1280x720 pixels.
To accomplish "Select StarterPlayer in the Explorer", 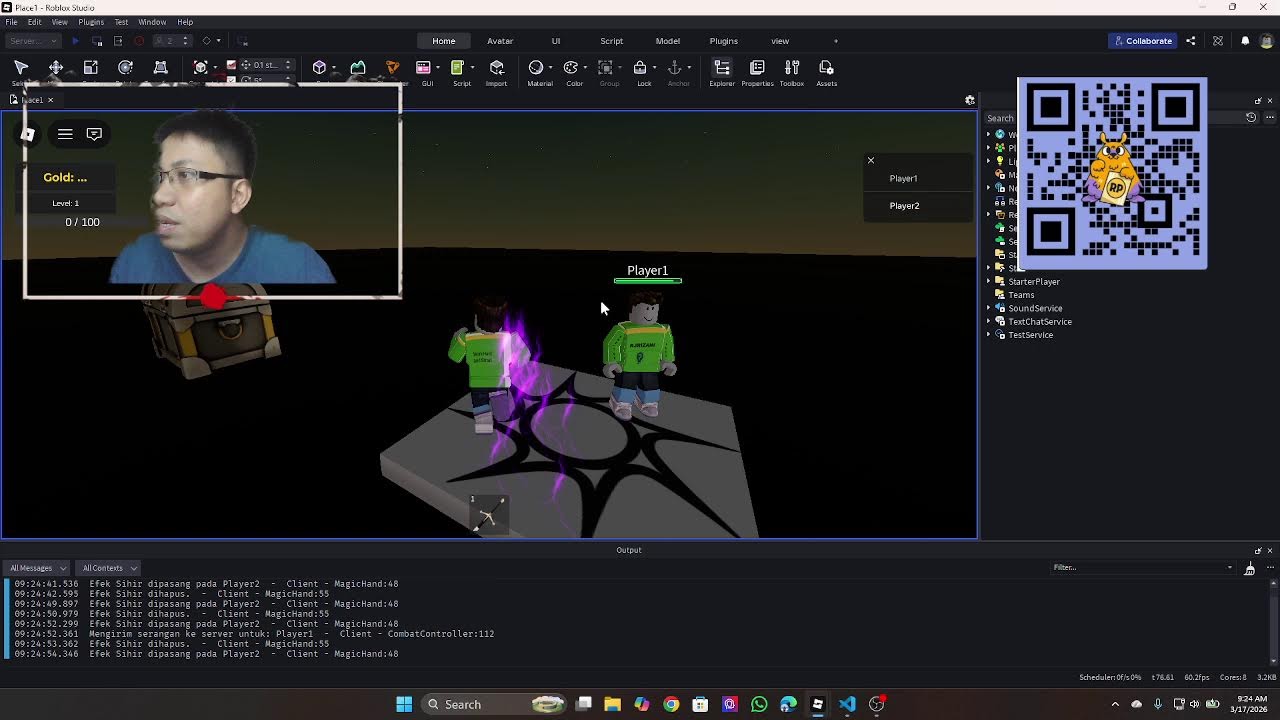I will pyautogui.click(x=1034, y=282).
